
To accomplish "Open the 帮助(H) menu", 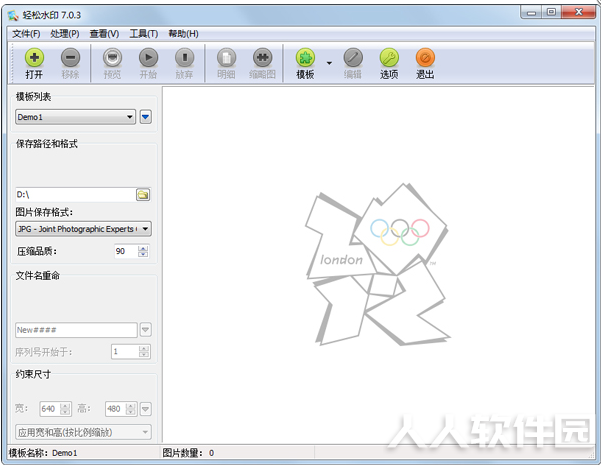I will point(183,34).
